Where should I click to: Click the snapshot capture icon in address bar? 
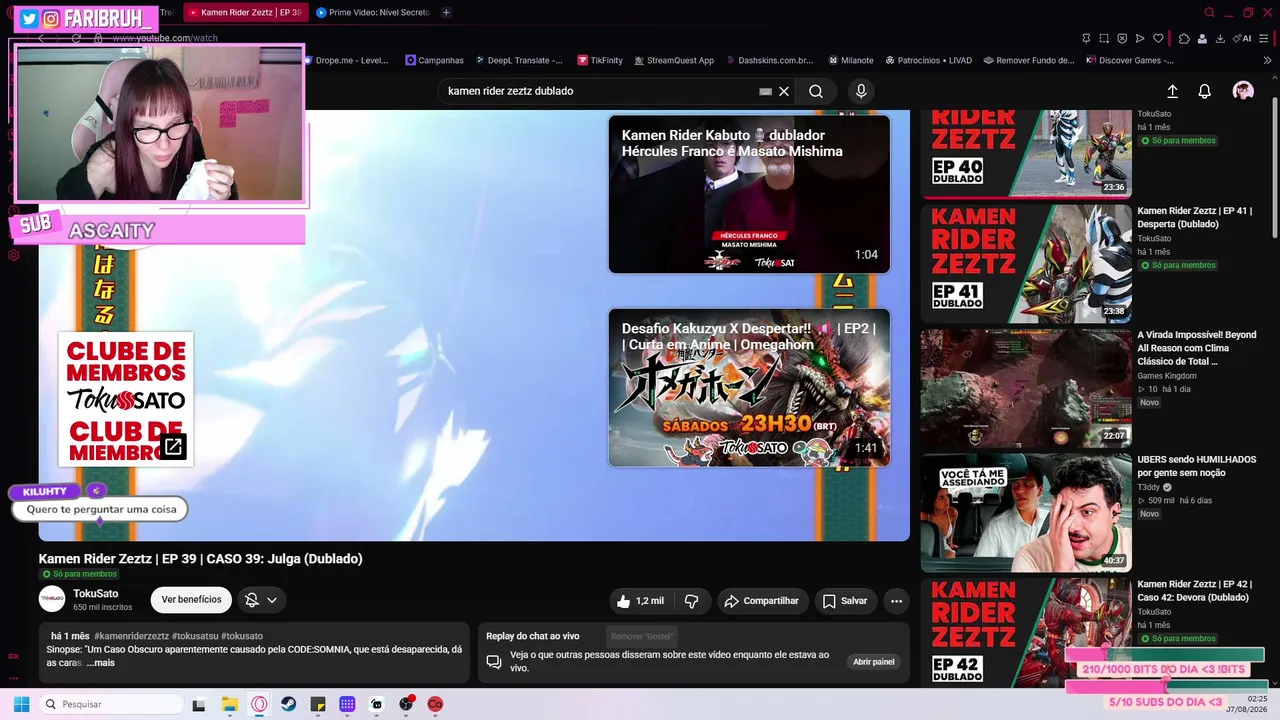pyautogui.click(x=1104, y=38)
